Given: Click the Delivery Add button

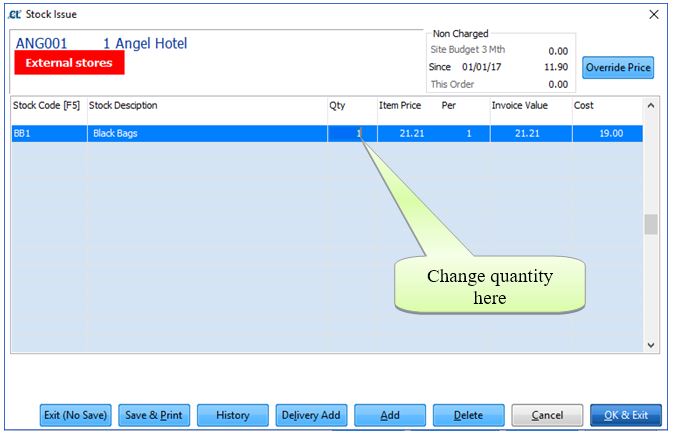Looking at the screenshot, I should click(310, 415).
